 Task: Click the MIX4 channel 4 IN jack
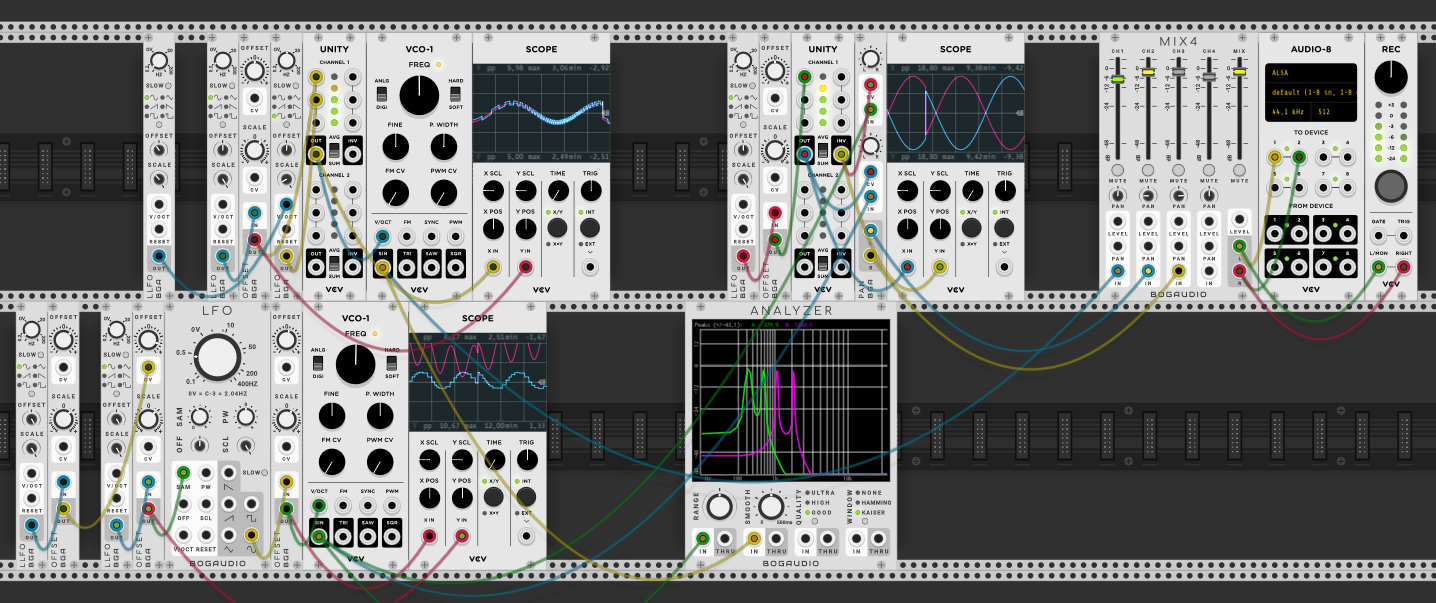pyautogui.click(x=1209, y=270)
